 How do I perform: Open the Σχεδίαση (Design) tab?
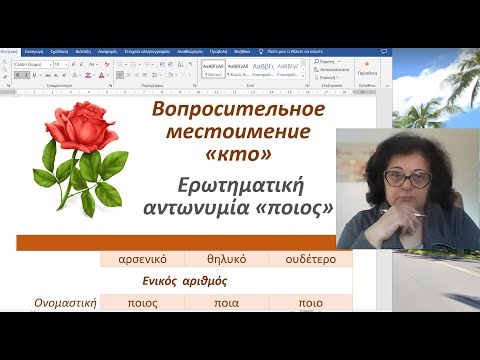[59, 52]
